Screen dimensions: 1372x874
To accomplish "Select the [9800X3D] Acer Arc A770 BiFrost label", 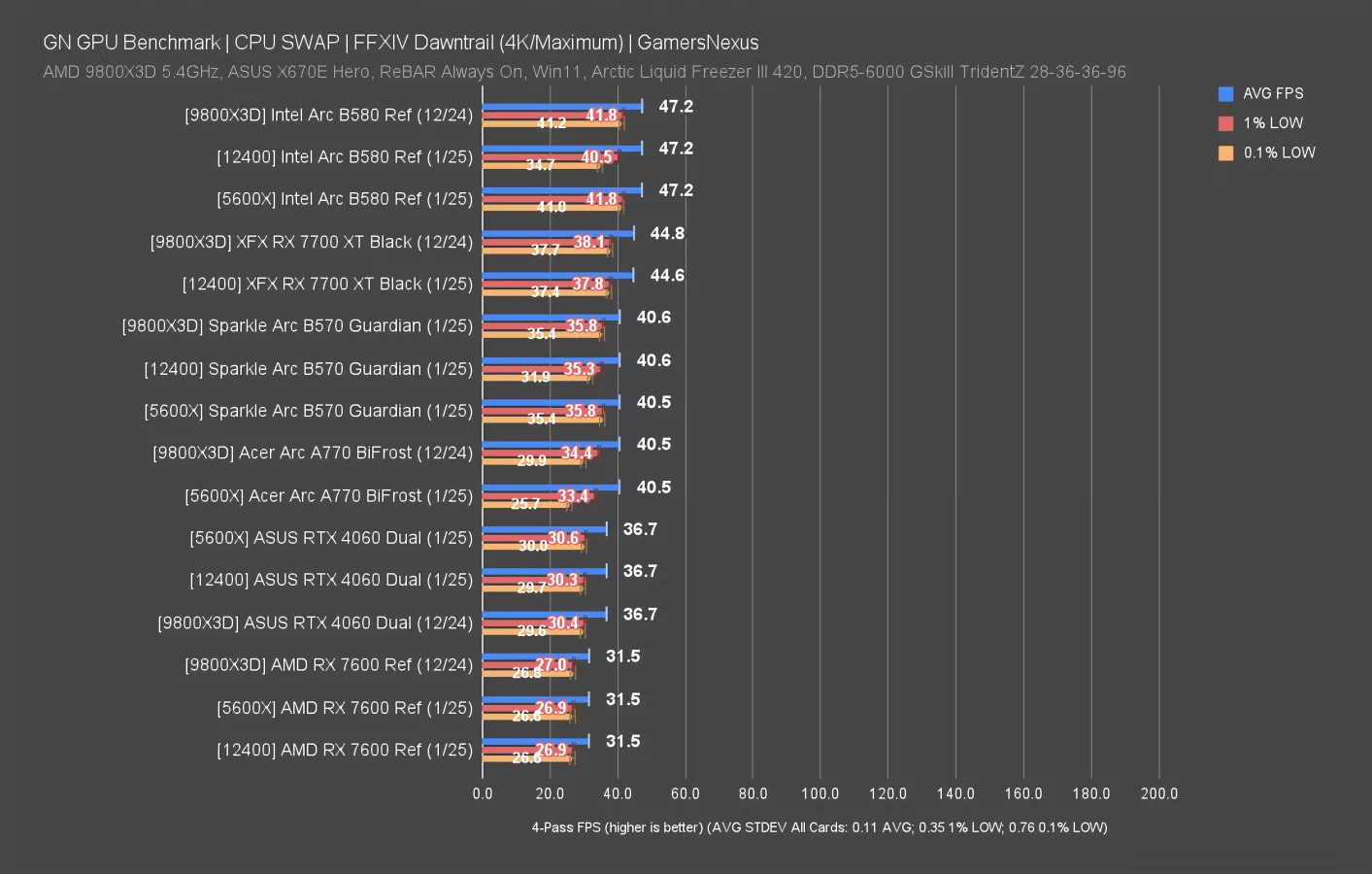I will tap(312, 453).
